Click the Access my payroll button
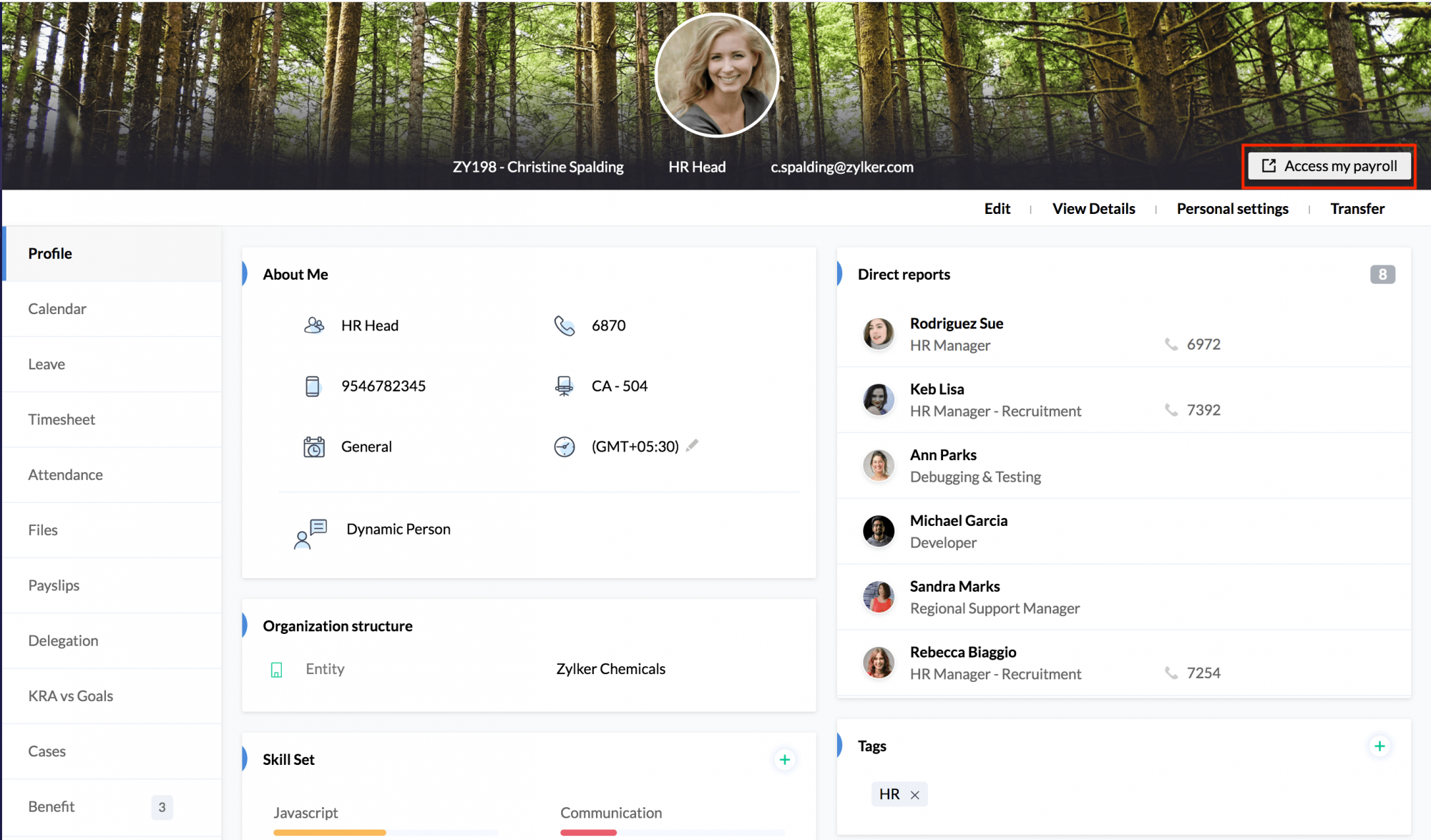1431x840 pixels. pos(1329,166)
